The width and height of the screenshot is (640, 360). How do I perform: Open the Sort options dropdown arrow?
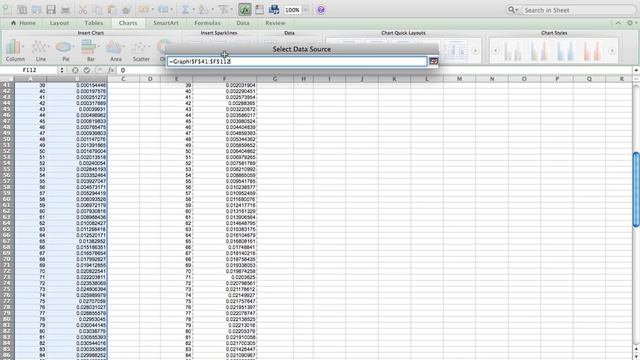pyautogui.click(x=212, y=10)
